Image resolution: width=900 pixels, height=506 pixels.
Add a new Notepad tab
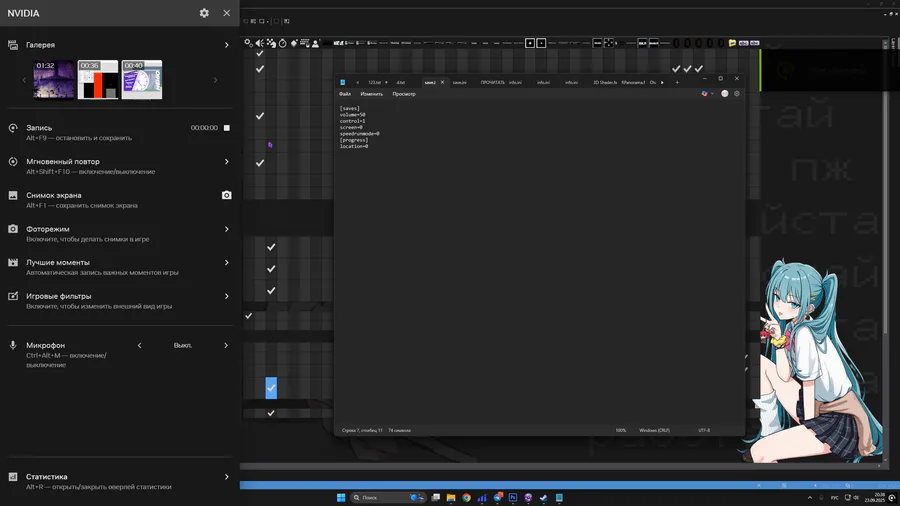pos(677,83)
